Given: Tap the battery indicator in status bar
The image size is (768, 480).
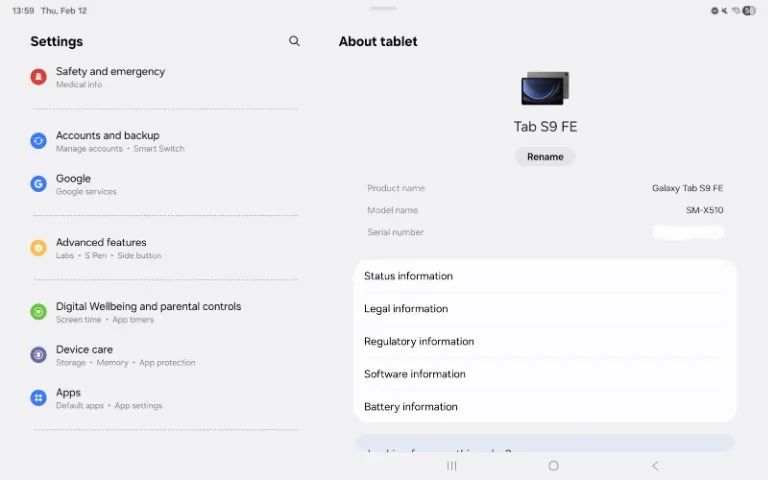Looking at the screenshot, I should [749, 11].
